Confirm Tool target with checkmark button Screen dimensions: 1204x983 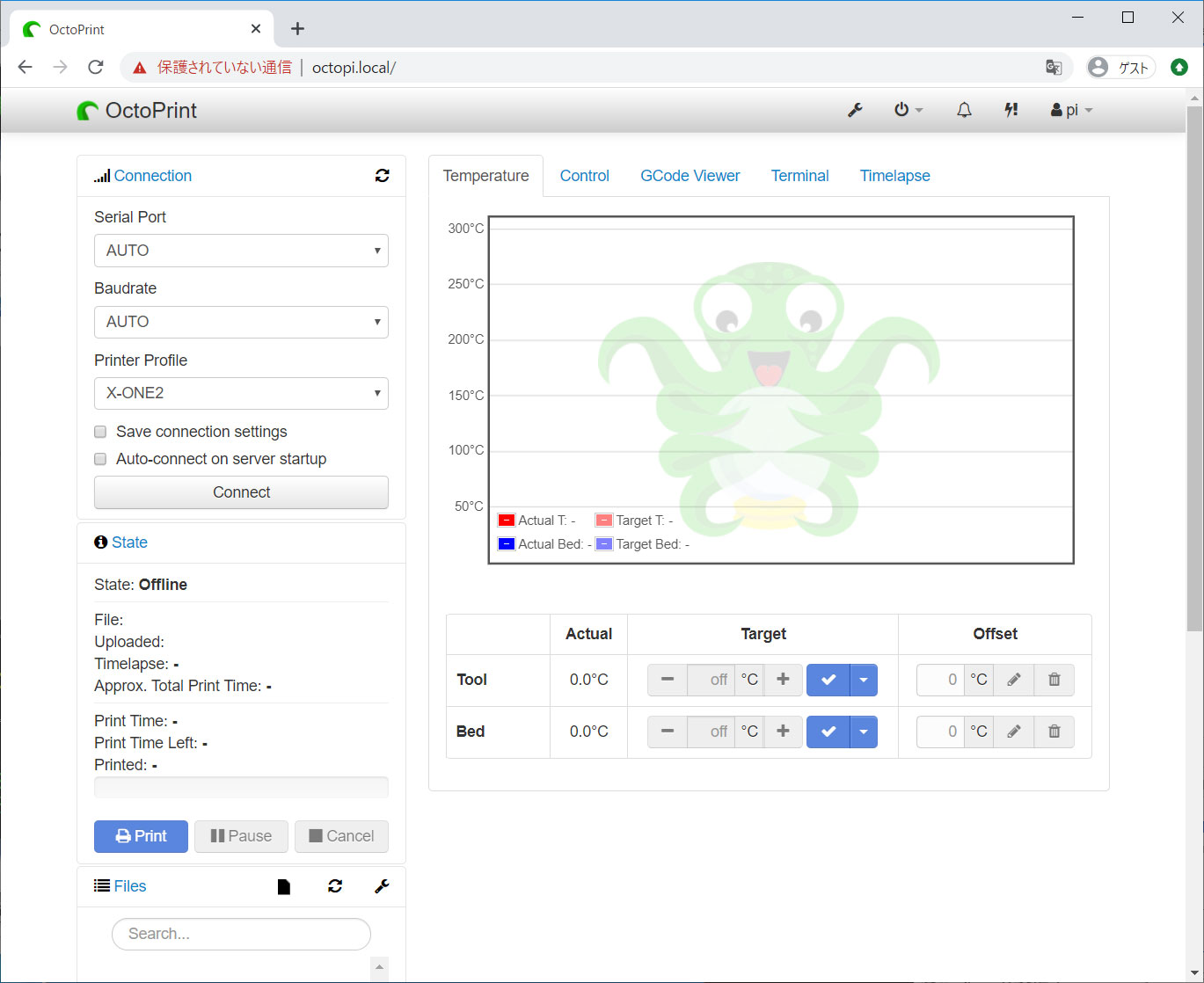(x=828, y=680)
